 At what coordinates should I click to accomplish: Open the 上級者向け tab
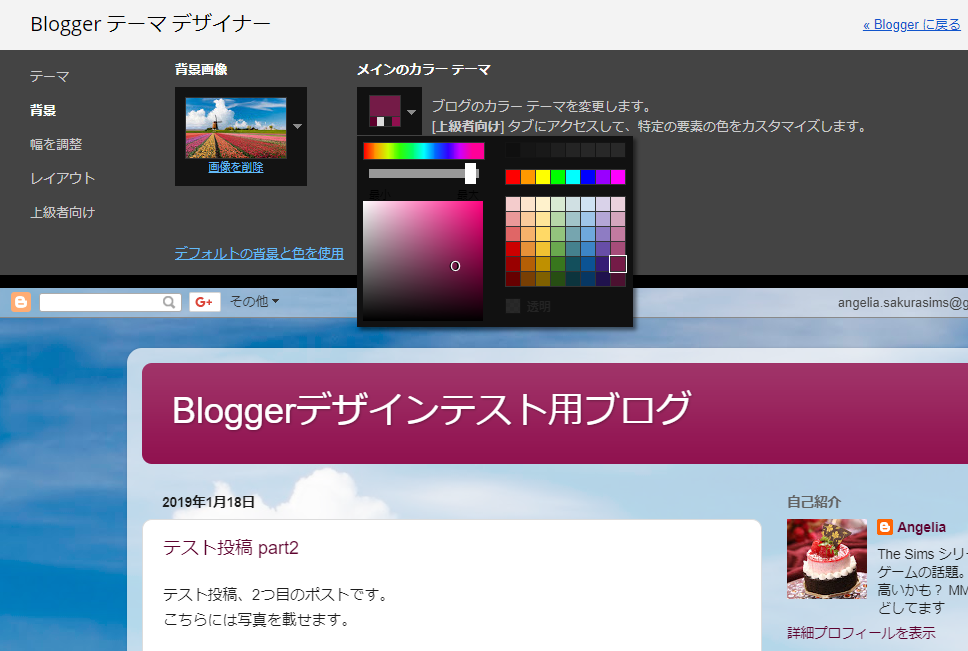[x=62, y=212]
